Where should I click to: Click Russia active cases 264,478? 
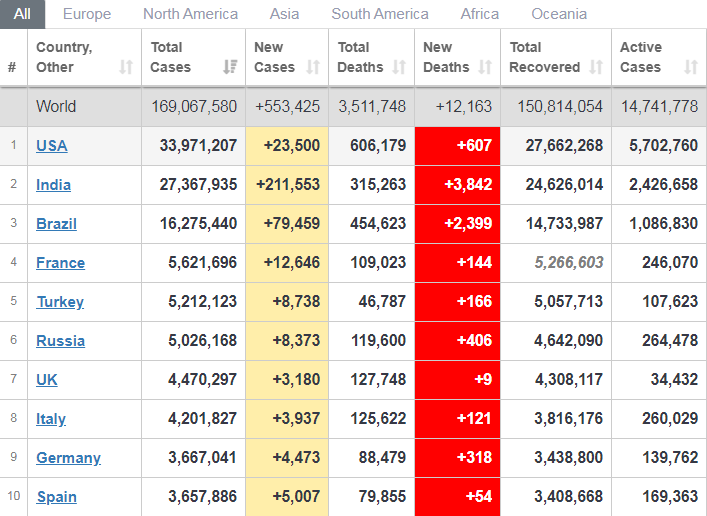tap(670, 341)
